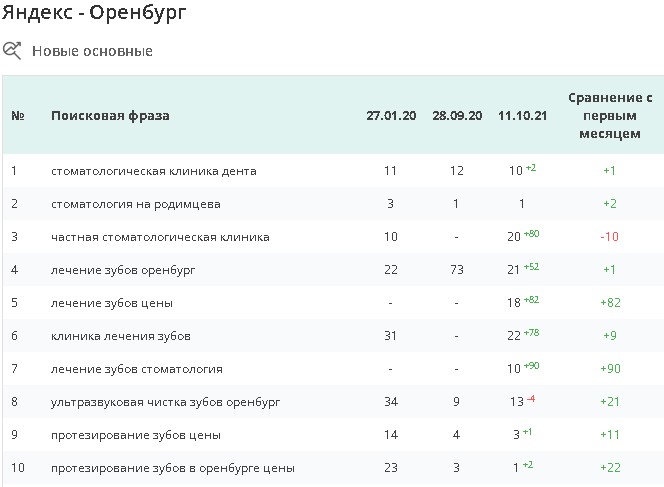This screenshot has height=487, width=664.
Task: Sort by the № column header
Action: click(17, 115)
